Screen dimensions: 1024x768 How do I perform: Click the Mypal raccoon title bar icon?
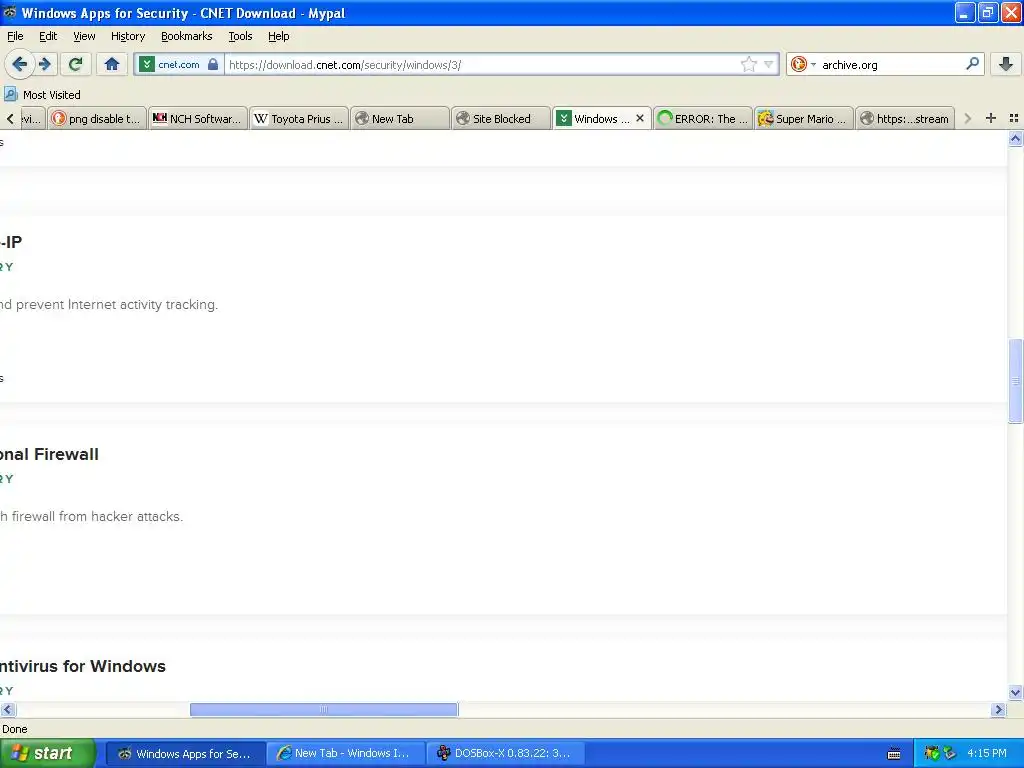pyautogui.click(x=10, y=12)
